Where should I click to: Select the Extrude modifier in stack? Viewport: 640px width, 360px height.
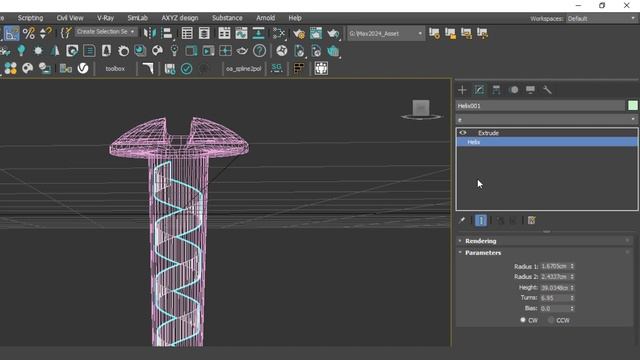click(547, 133)
